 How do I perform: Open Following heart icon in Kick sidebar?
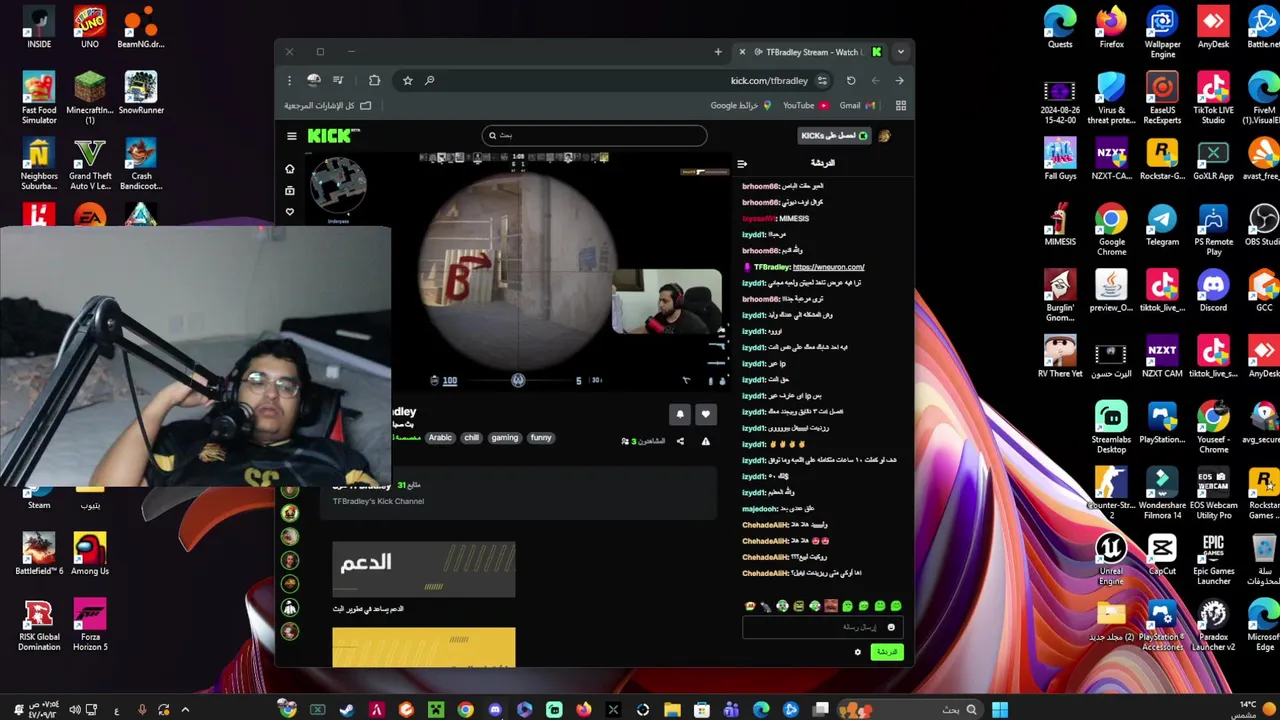(290, 212)
